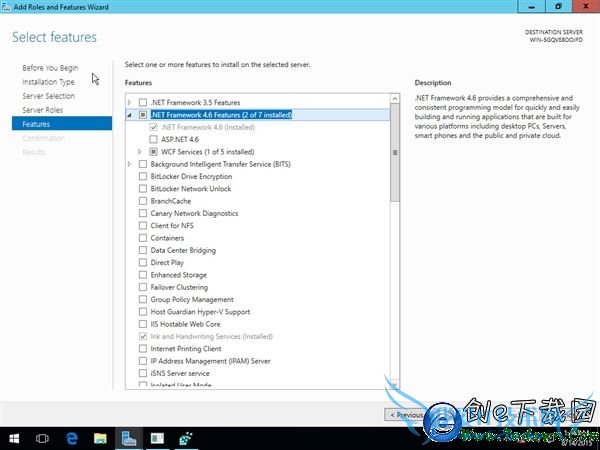Check .NET Framework 3.5 Features box
600x450 pixels.
click(143, 103)
